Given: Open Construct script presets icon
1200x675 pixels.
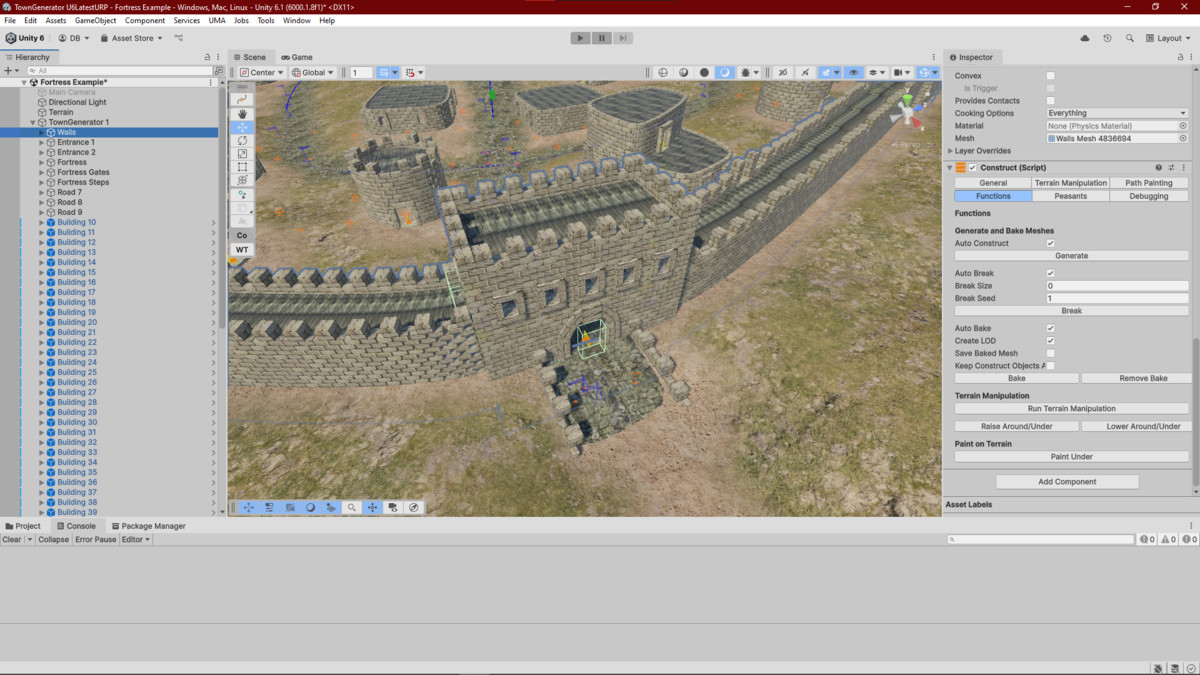Looking at the screenshot, I should [1171, 168].
